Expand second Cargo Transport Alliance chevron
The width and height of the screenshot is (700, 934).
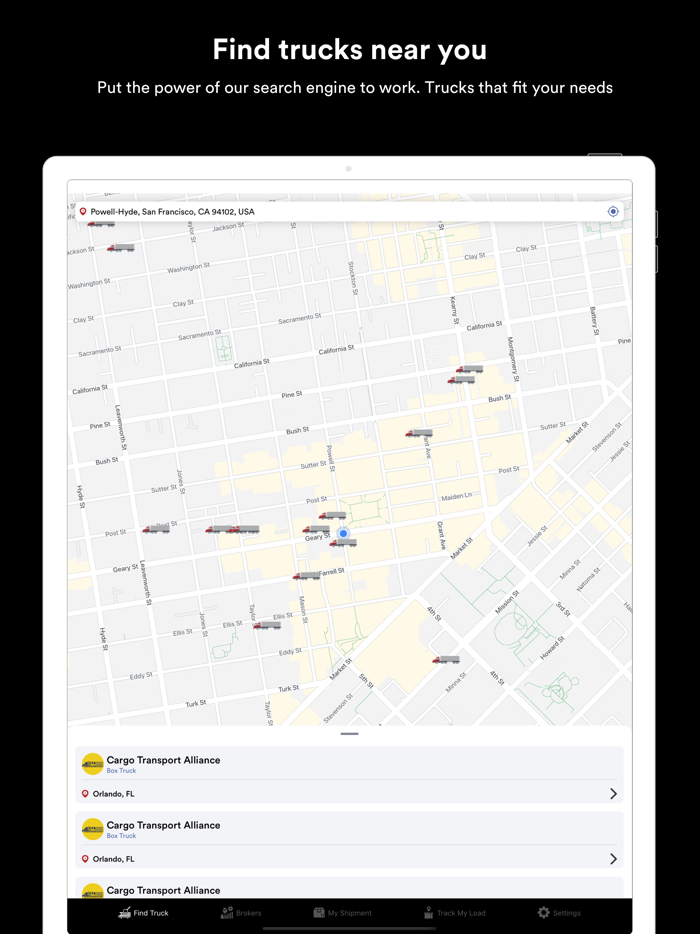point(613,858)
